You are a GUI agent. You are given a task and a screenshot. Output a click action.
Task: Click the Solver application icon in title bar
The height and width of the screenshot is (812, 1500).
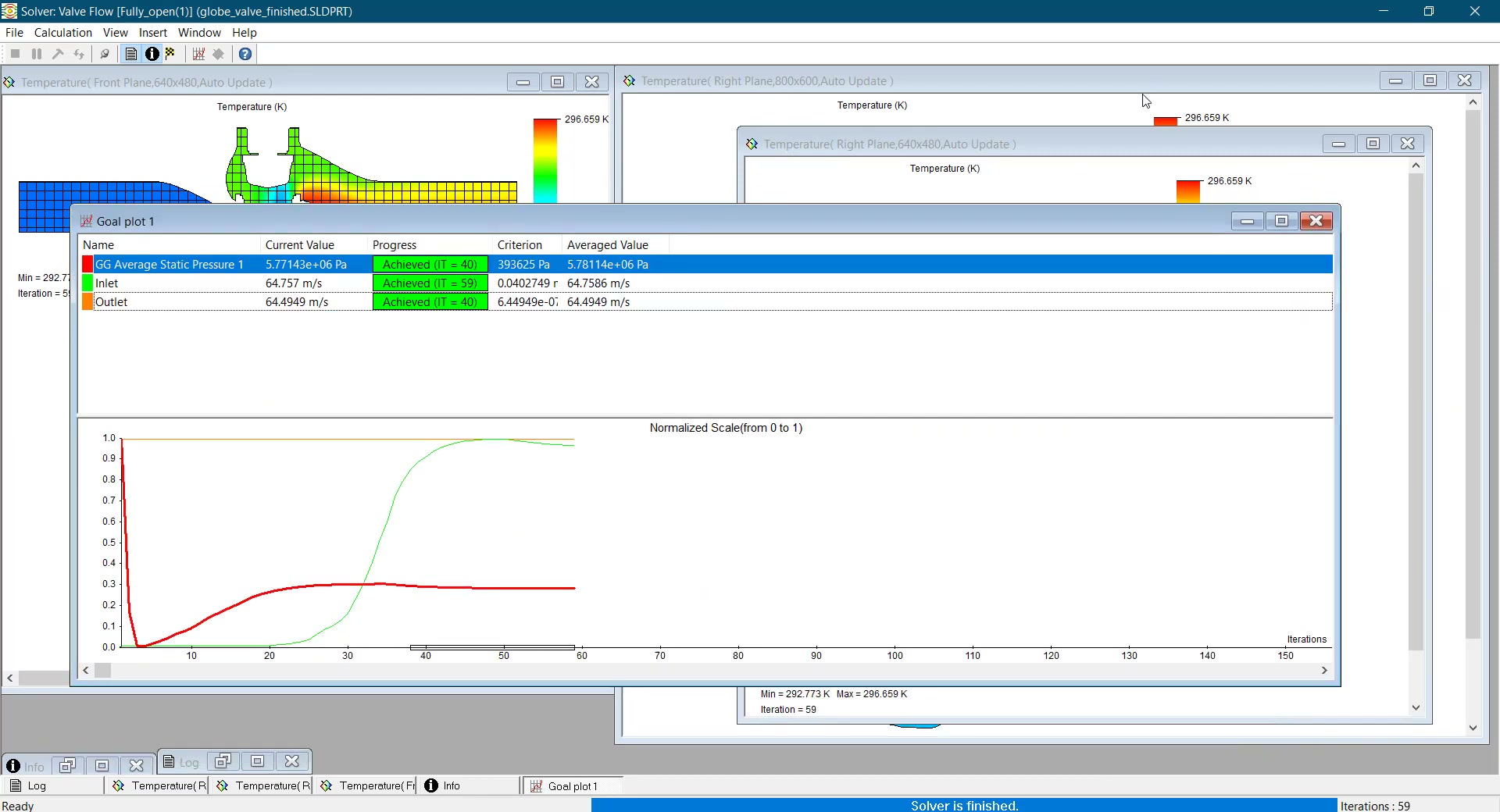9,11
